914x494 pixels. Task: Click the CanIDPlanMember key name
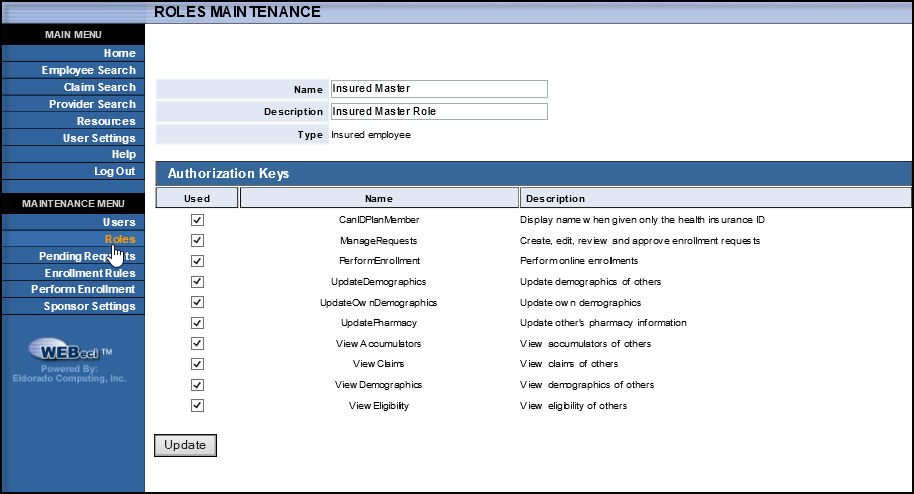coord(379,220)
